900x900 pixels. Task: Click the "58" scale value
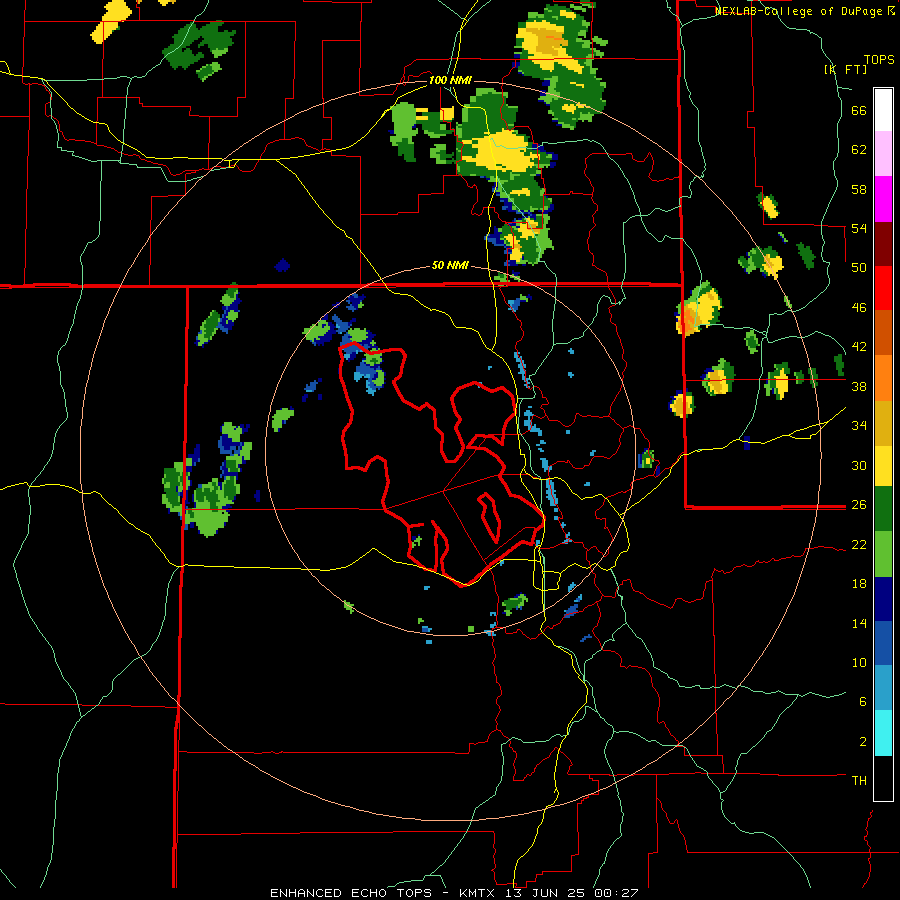859,189
